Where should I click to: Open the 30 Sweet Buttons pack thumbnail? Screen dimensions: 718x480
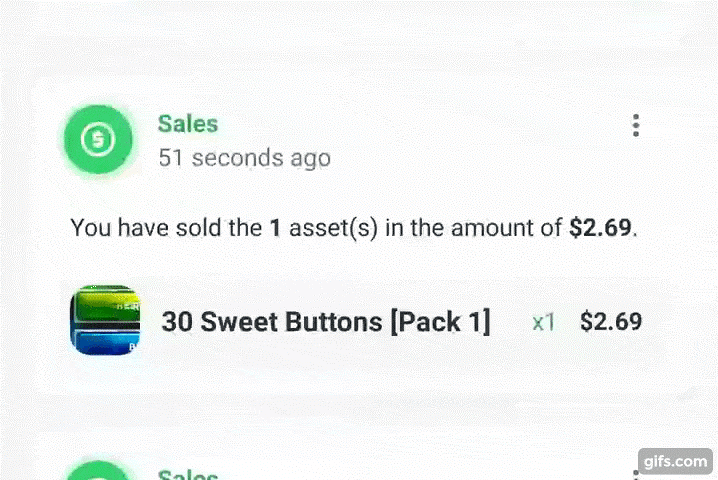point(105,320)
